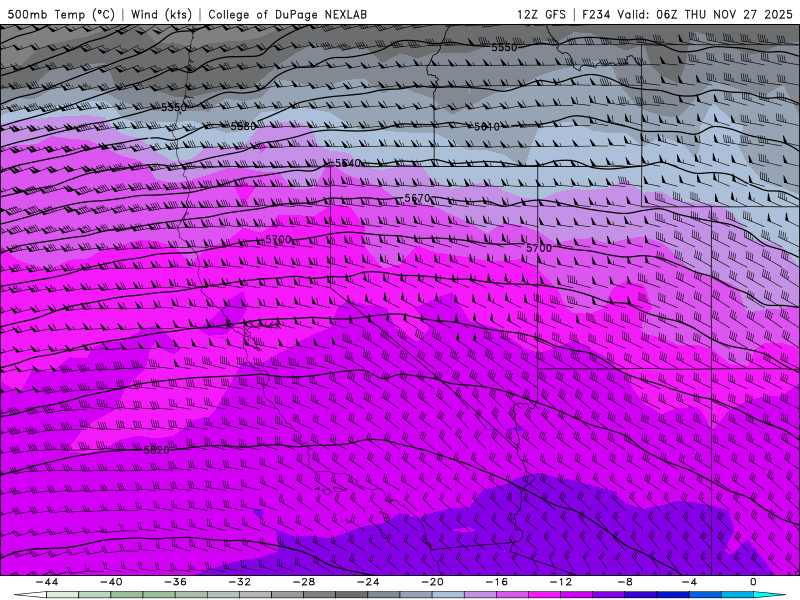The image size is (800, 600).
Task: Click the -44 colorbar tick label
Action: click(x=47, y=582)
